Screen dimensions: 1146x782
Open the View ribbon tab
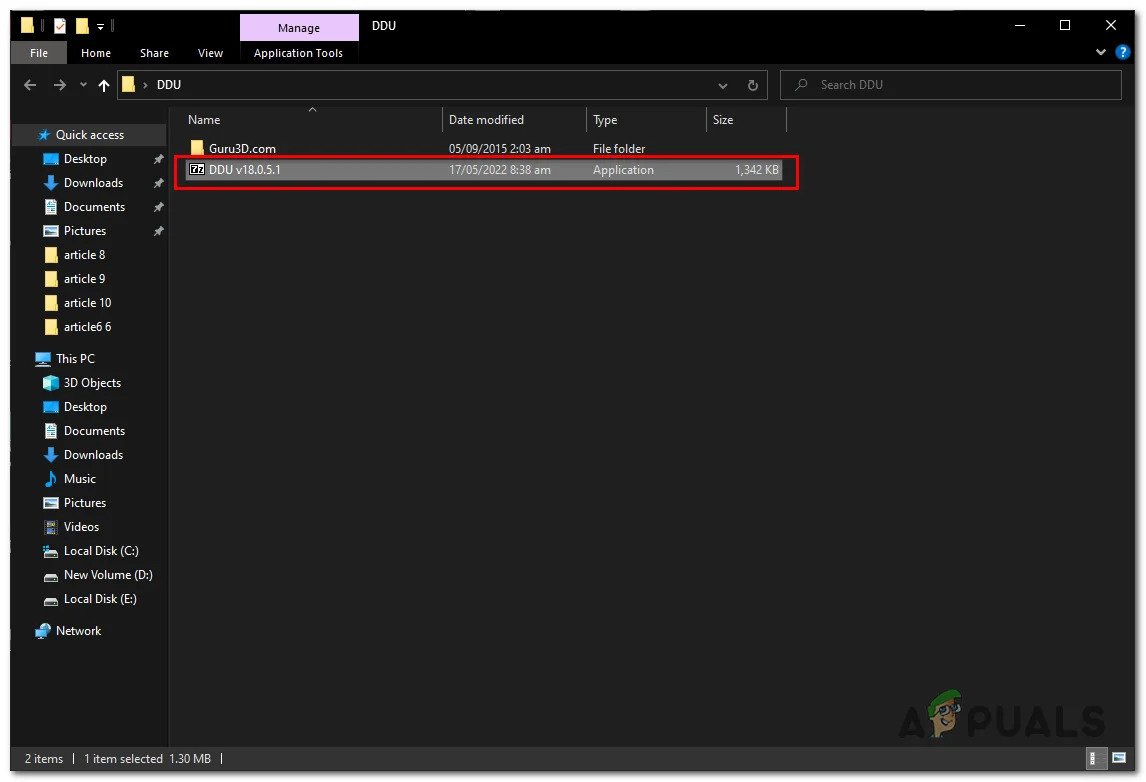point(210,53)
